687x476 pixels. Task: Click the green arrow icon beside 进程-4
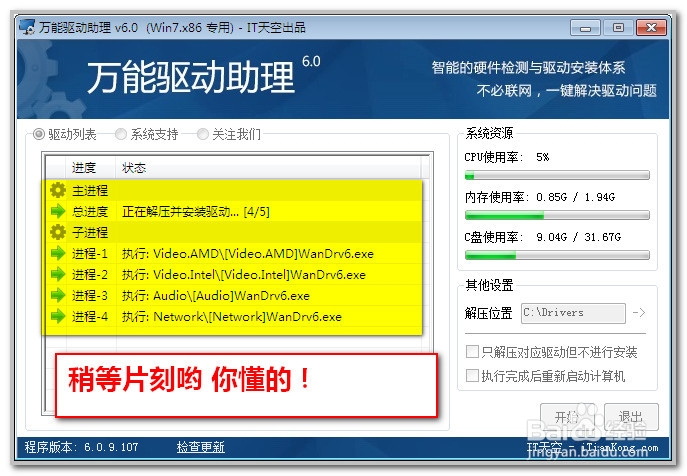(57, 316)
